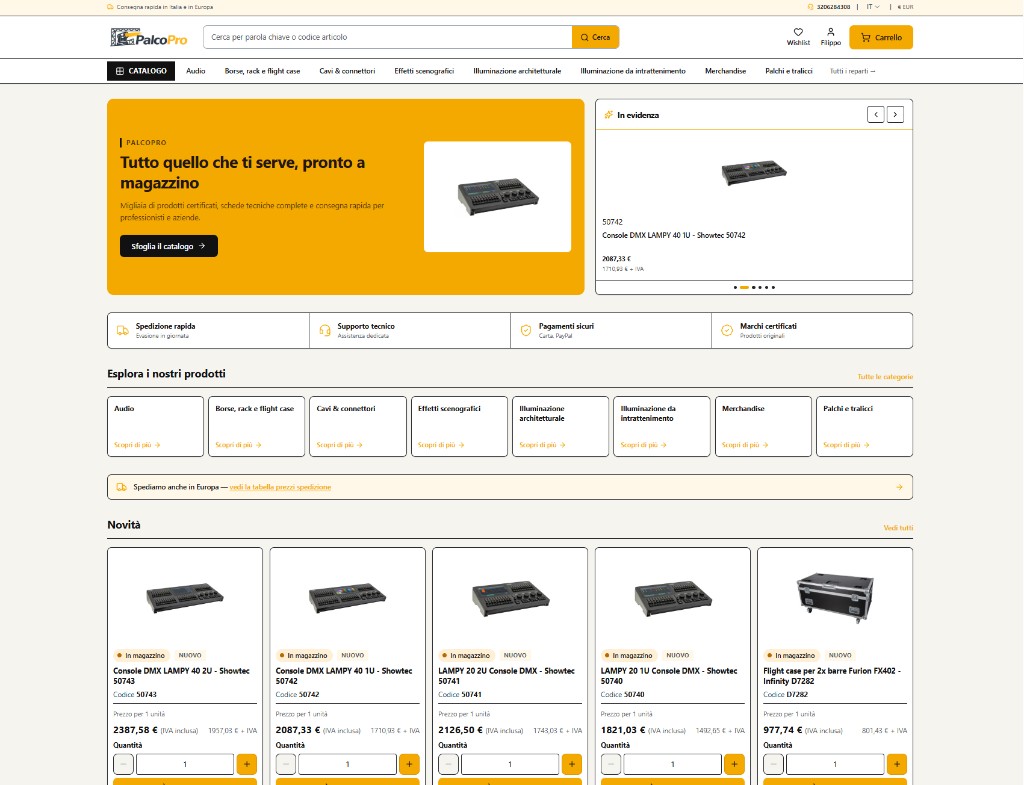The image size is (1024, 785).
Task: Click quantity field for product 50741
Action: pyautogui.click(x=510, y=764)
